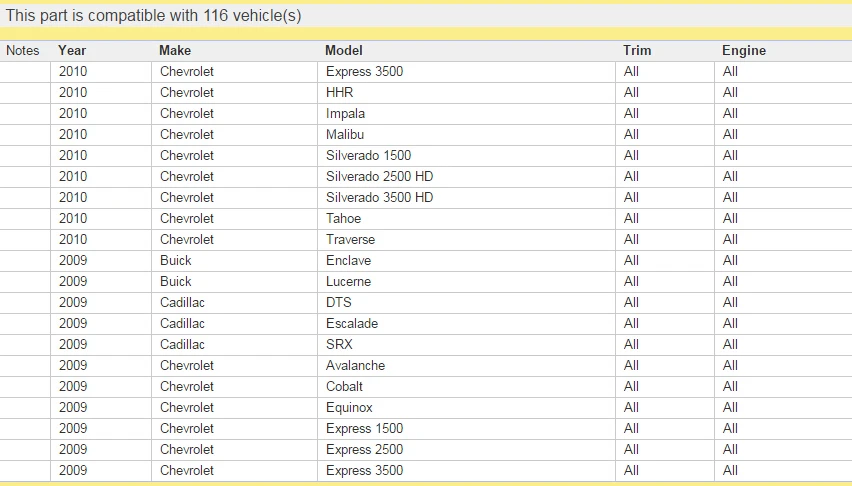This screenshot has height=486, width=852.
Task: Click Cadillac make in the DTS row
Action: pos(182,302)
